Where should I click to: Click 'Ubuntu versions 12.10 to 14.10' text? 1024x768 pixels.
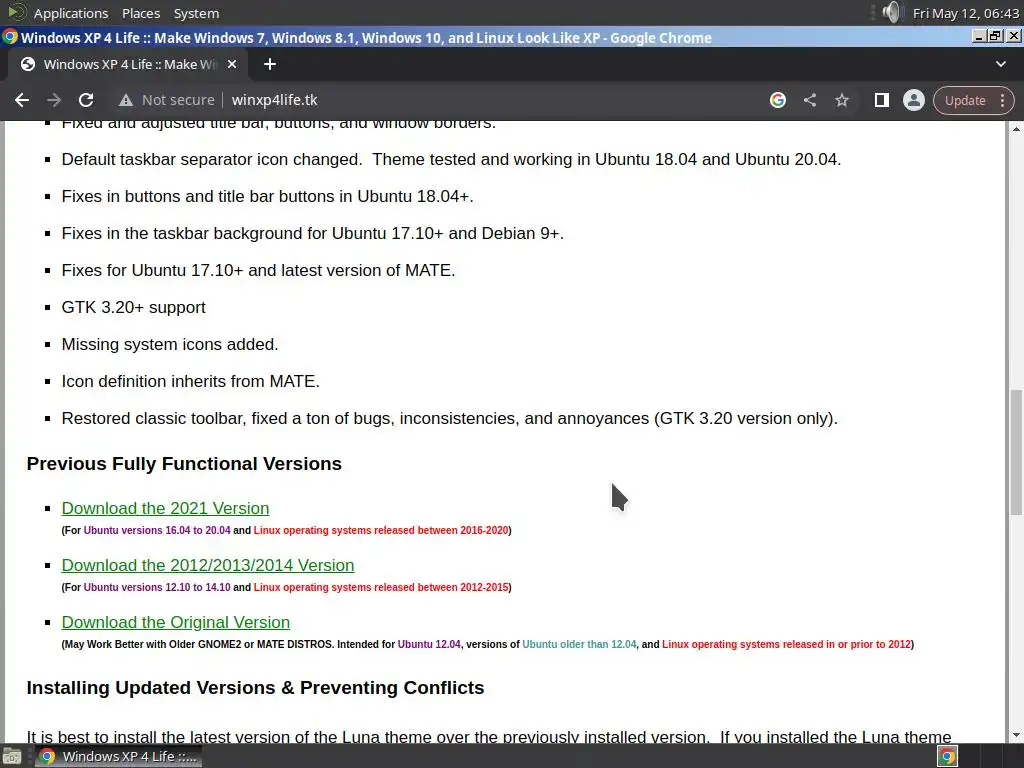tap(157, 587)
